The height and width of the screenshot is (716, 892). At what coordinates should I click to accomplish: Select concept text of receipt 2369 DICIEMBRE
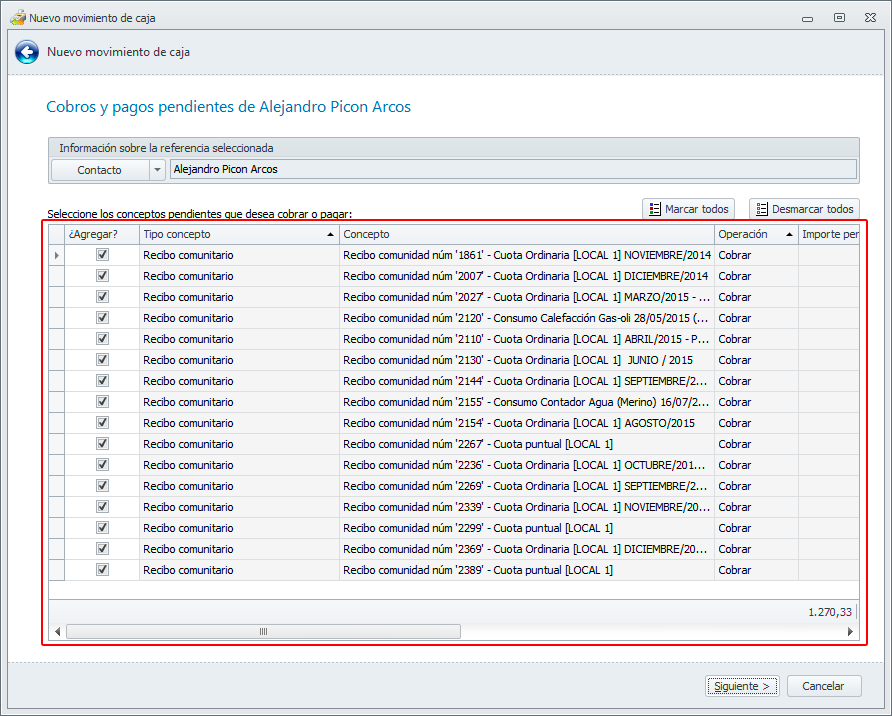526,549
